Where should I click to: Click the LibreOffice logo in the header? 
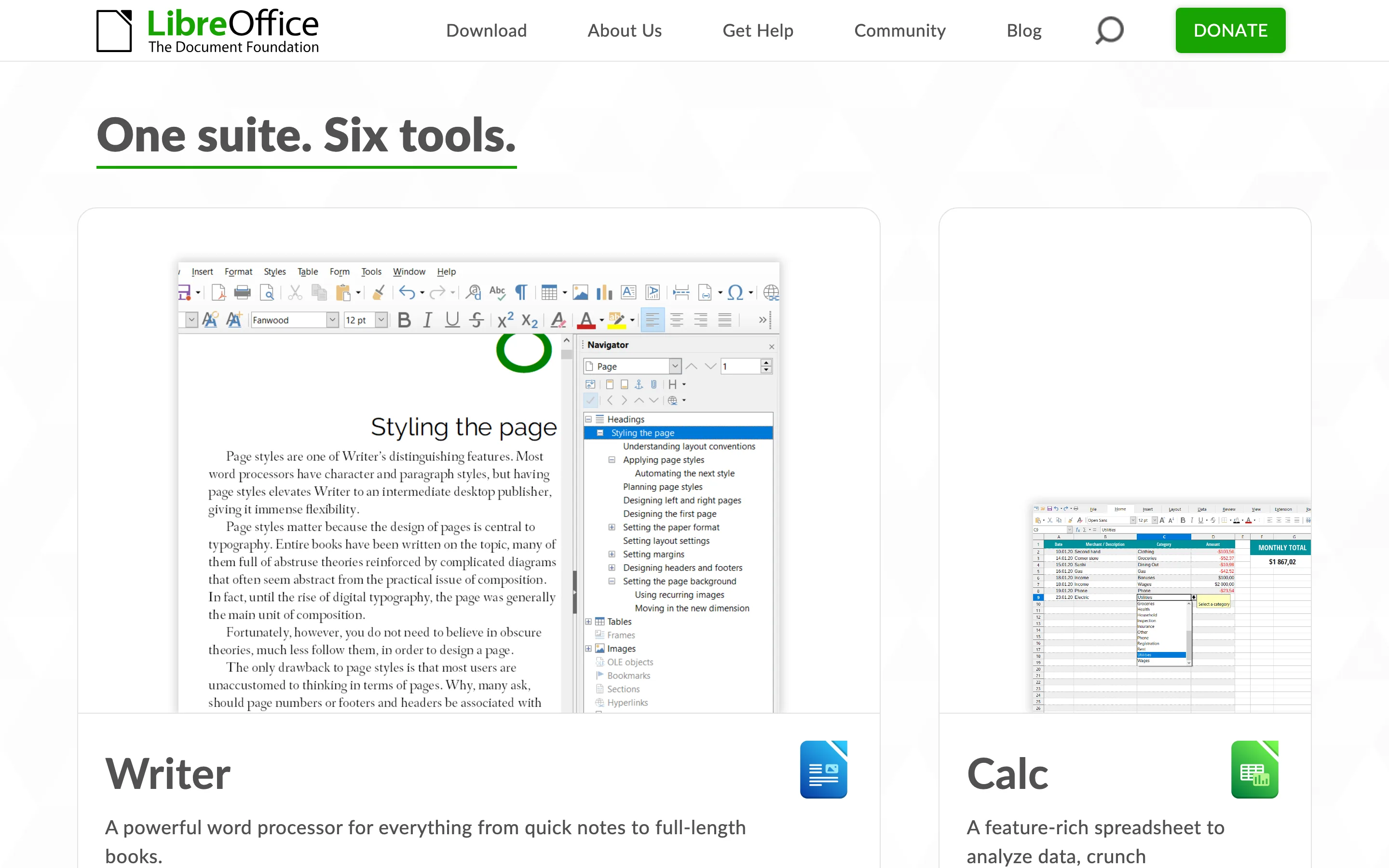(208, 30)
